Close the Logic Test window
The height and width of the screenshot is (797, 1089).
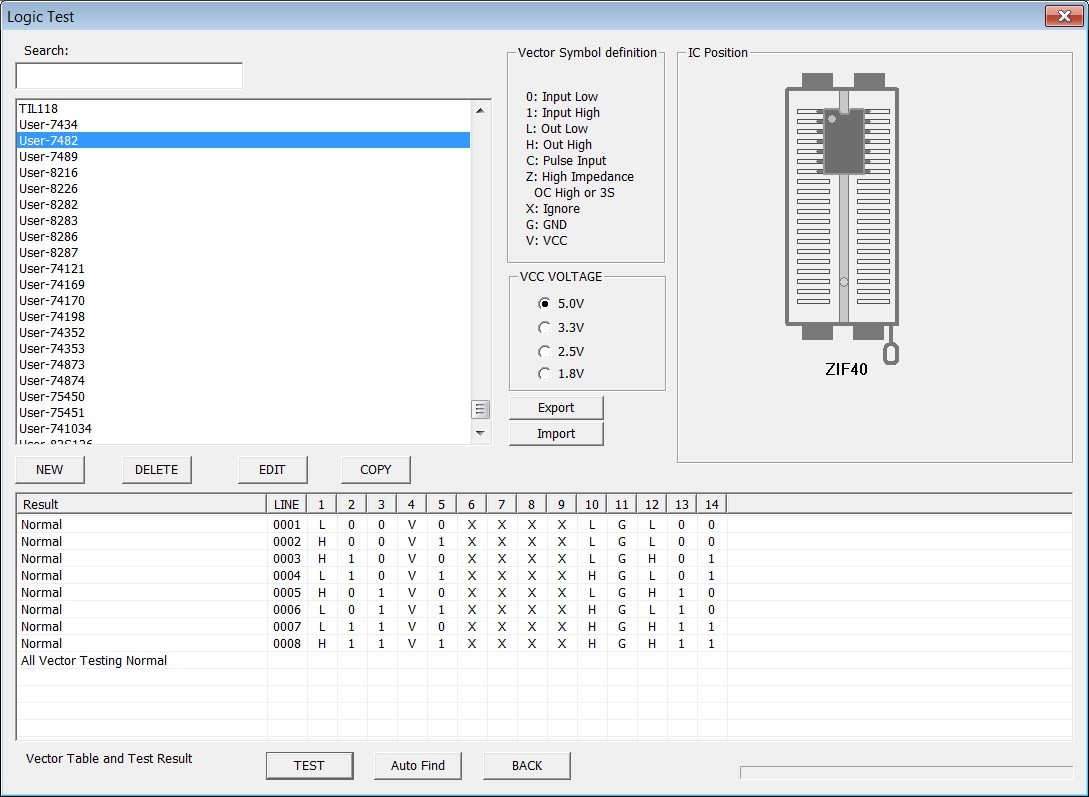(1064, 16)
